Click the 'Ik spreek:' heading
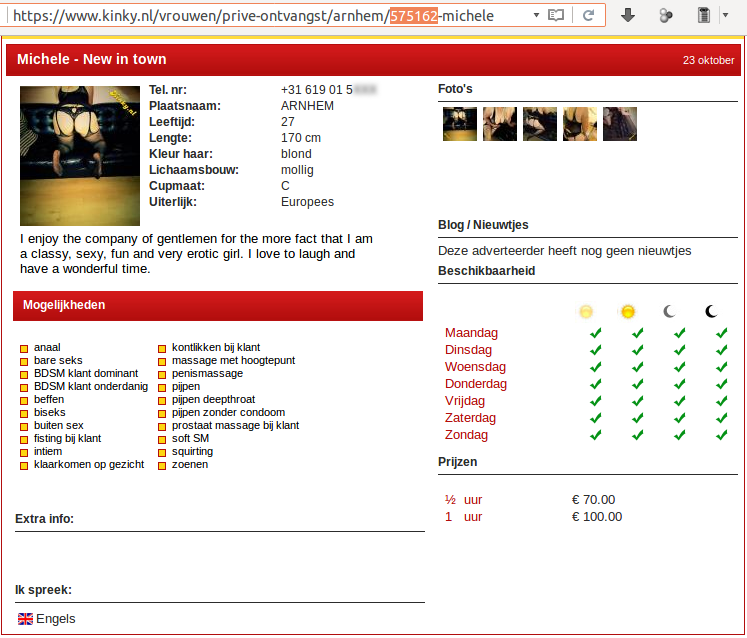This screenshot has width=747, height=638. pyautogui.click(x=43, y=590)
